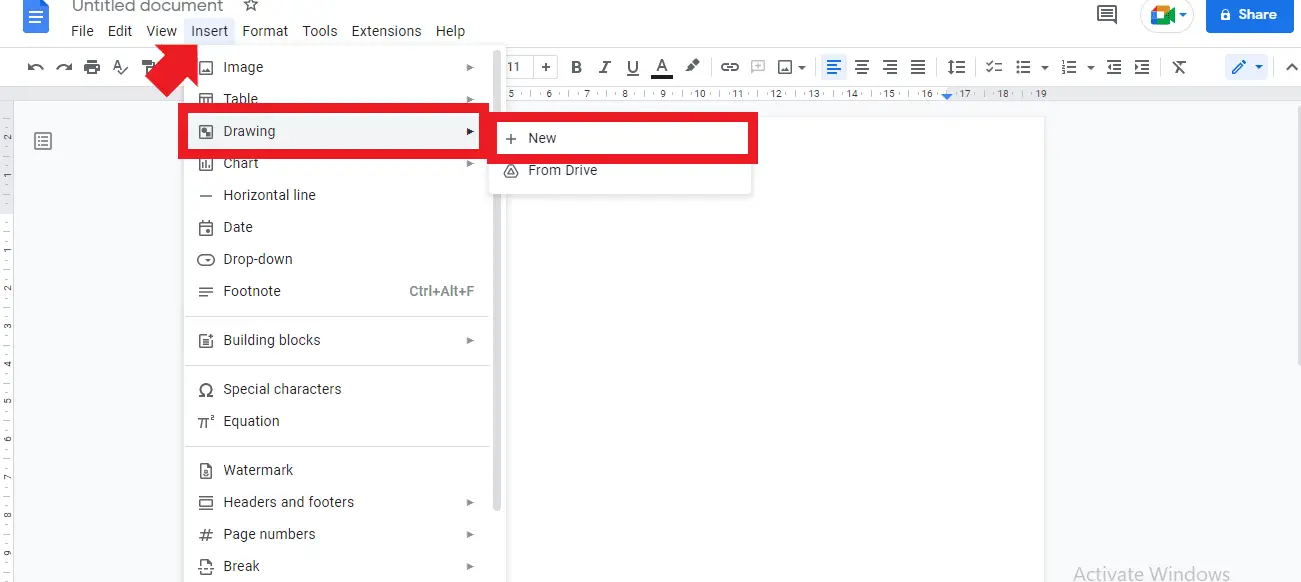Screen dimensions: 1301x582
Task: Toggle bold formatting
Action: tap(577, 67)
